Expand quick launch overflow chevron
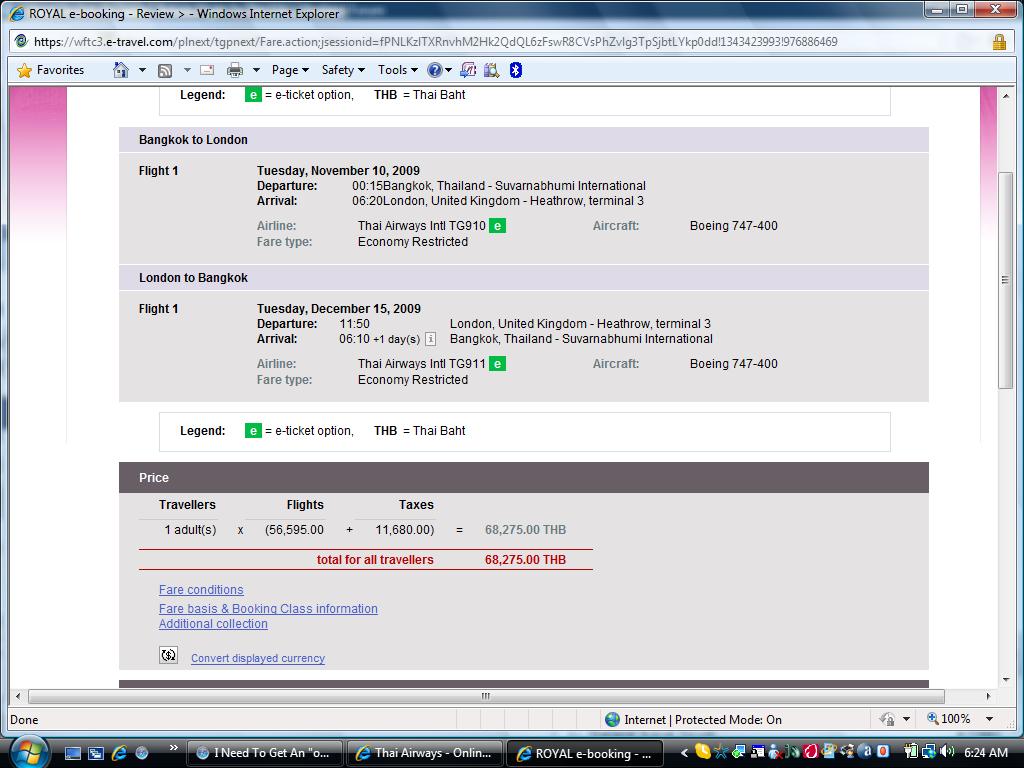Image resolution: width=1024 pixels, height=768 pixels. (x=174, y=748)
